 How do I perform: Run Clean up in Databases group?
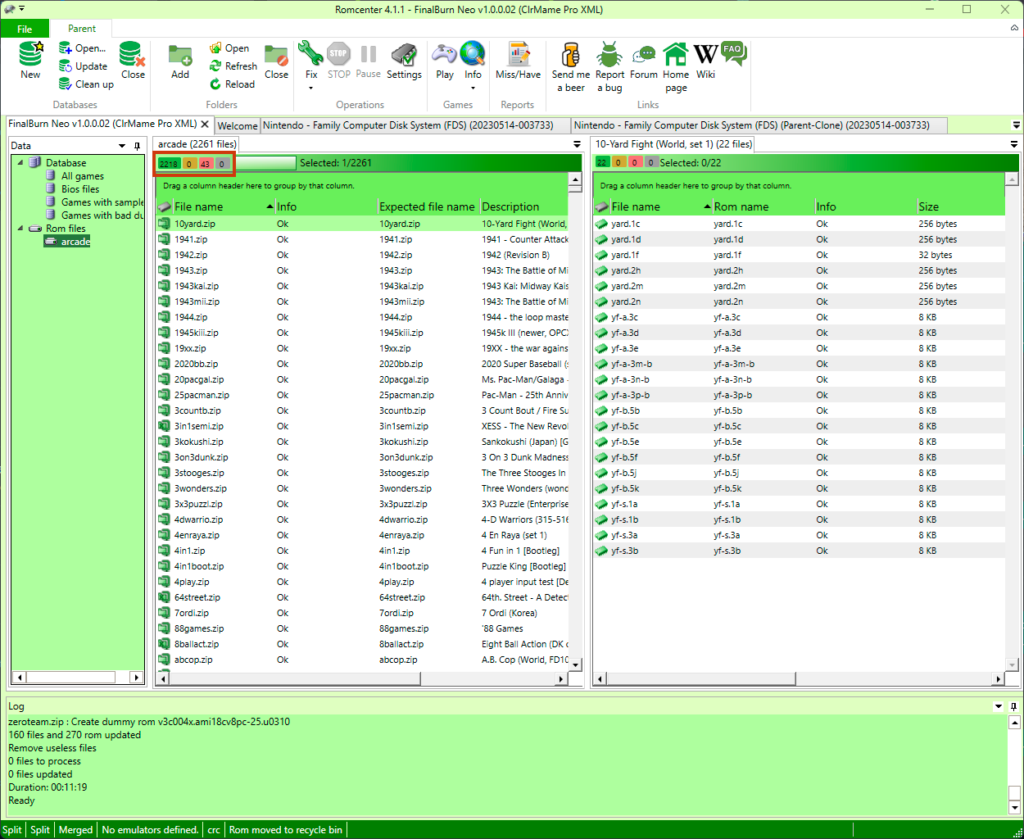tap(86, 84)
